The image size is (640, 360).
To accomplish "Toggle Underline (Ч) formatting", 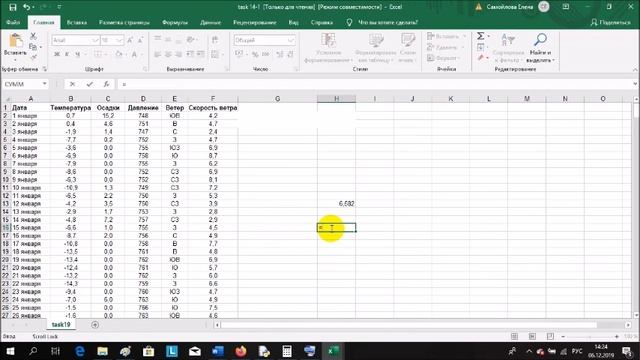I will click(x=77, y=54).
